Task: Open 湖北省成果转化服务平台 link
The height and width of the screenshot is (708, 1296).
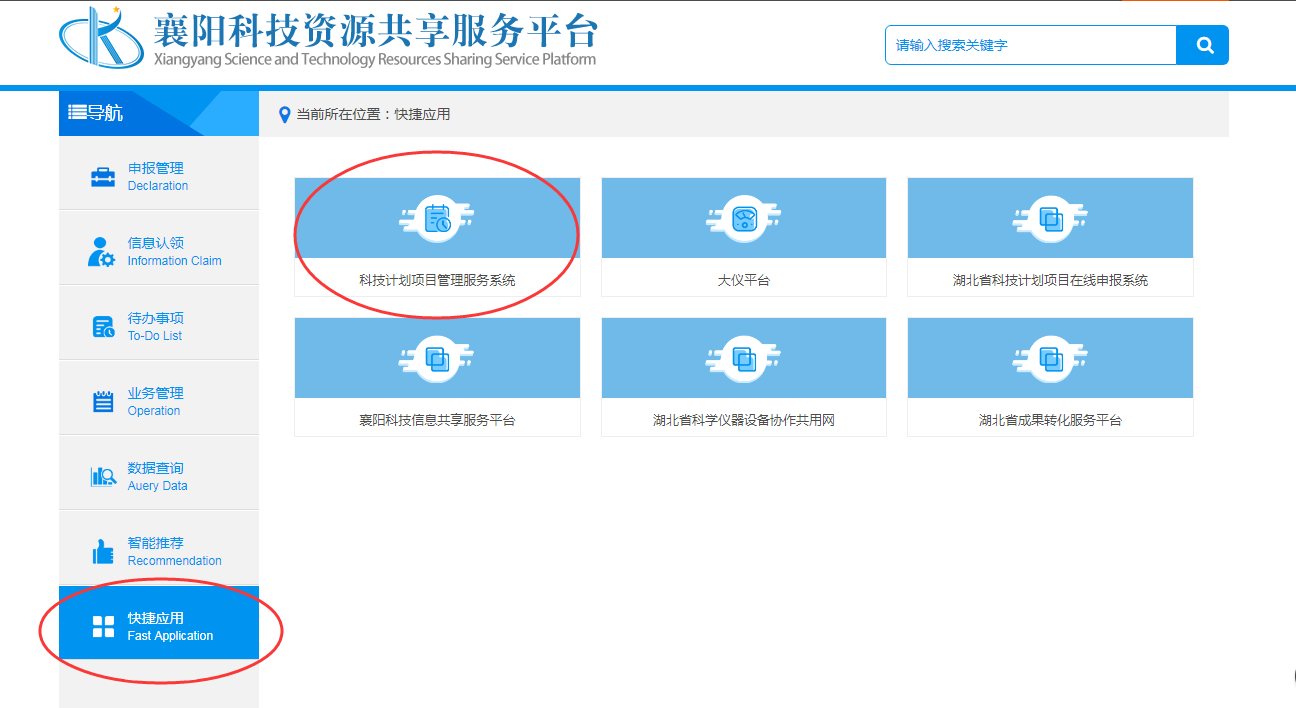Action: (1050, 421)
